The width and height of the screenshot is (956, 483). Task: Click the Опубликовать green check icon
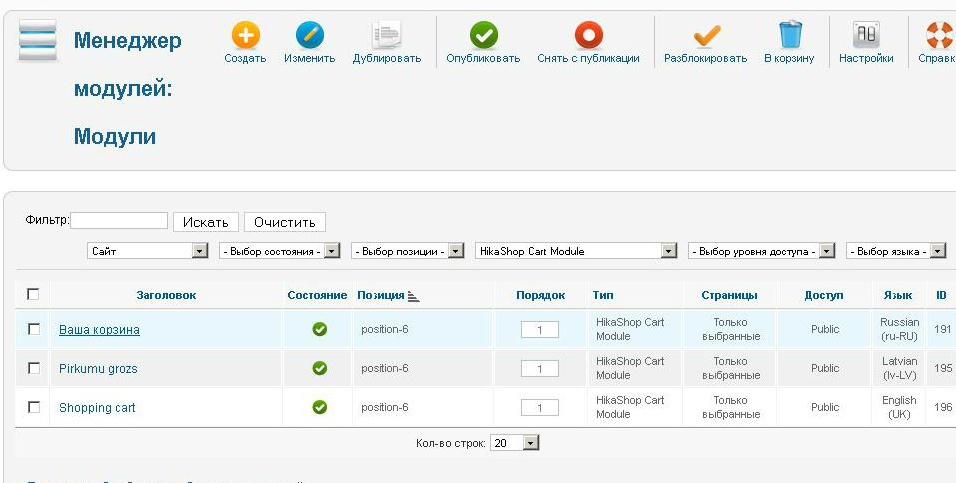(483, 35)
